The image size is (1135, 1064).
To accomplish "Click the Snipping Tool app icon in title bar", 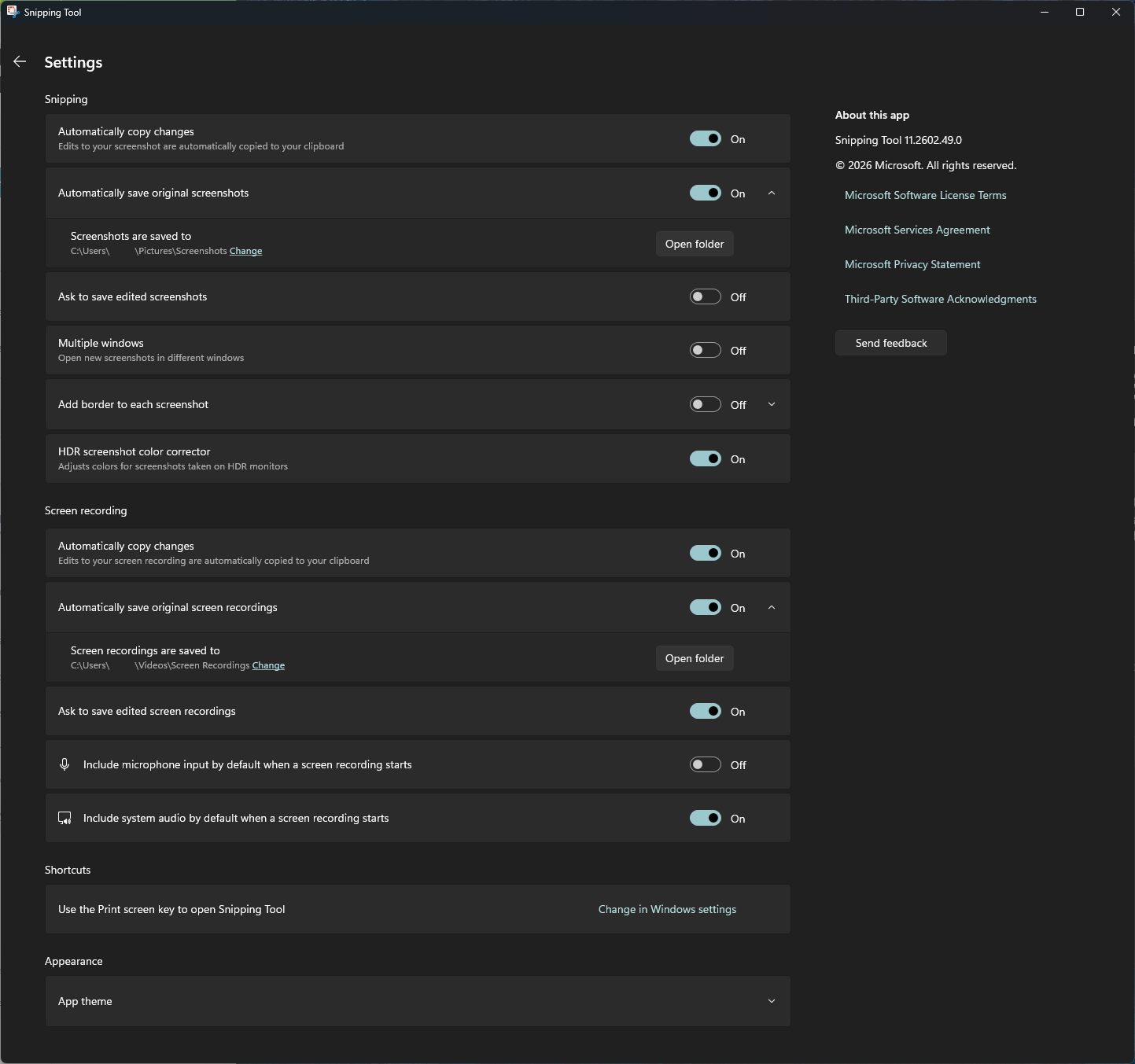I will (13, 12).
